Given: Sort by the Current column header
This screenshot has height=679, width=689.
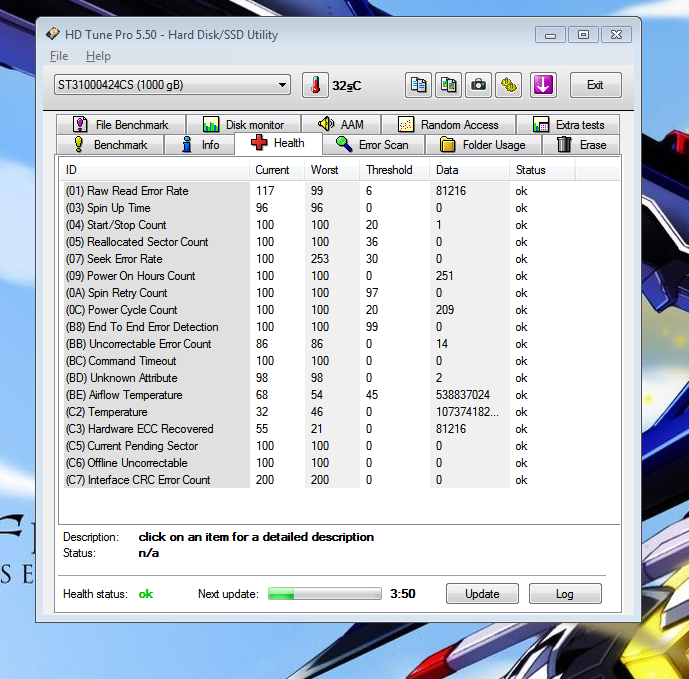Looking at the screenshot, I should point(276,170).
